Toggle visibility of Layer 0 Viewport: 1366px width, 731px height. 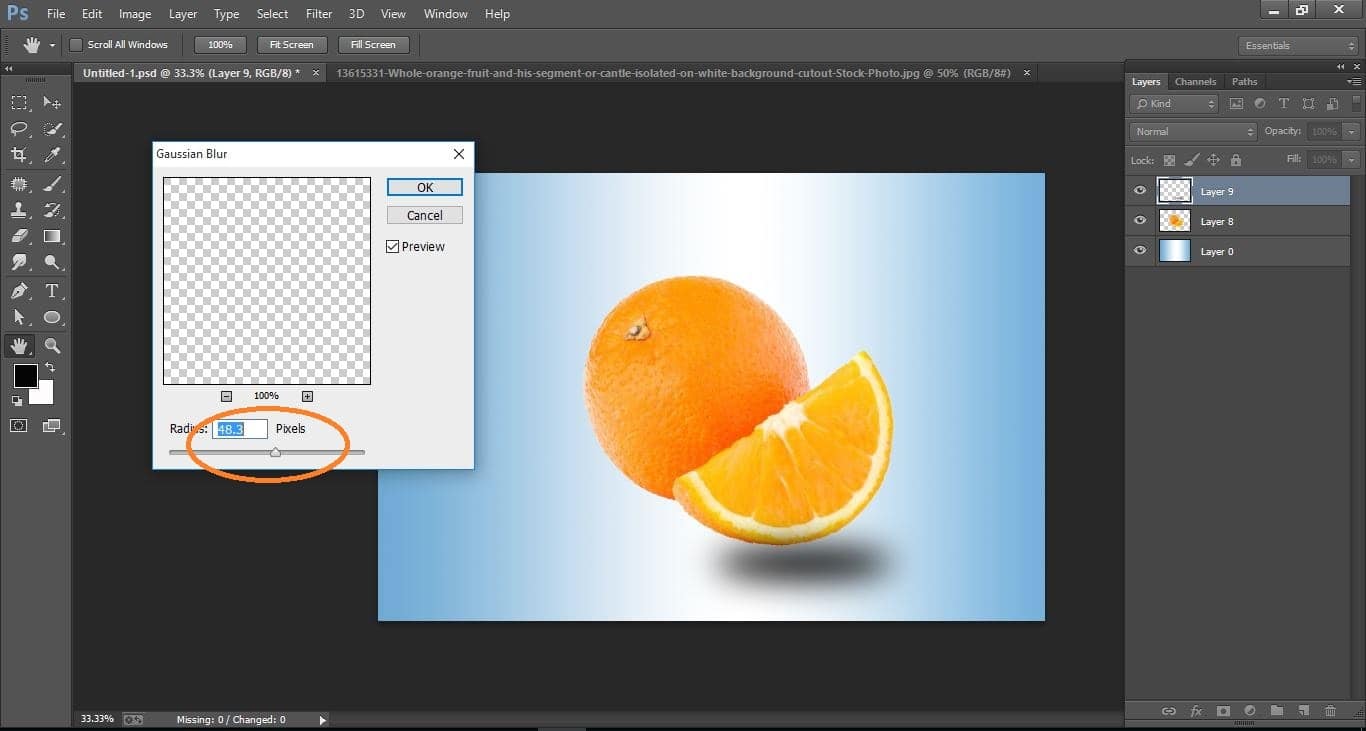point(1139,251)
